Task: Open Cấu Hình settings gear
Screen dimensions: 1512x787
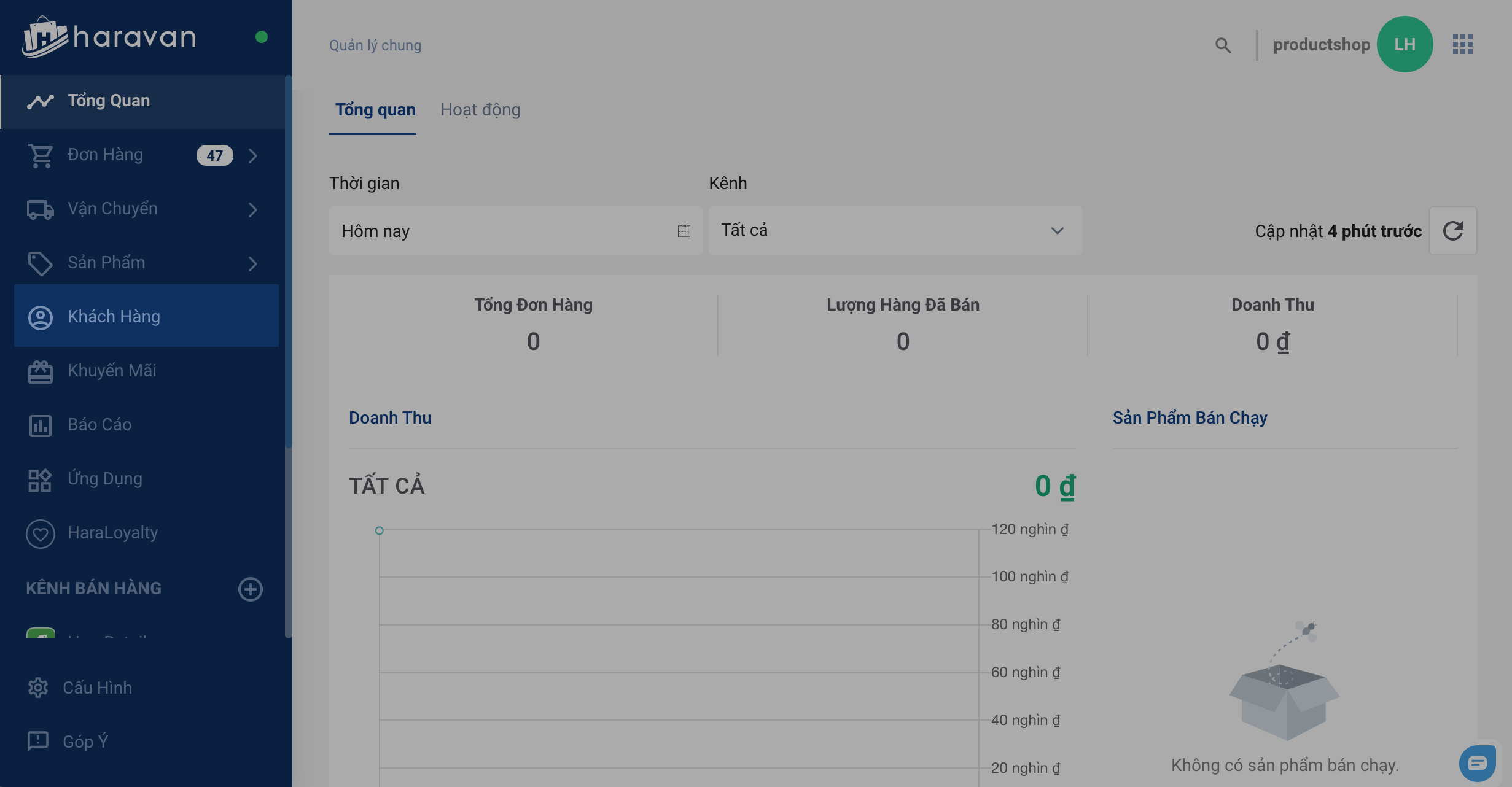Action: coord(38,688)
